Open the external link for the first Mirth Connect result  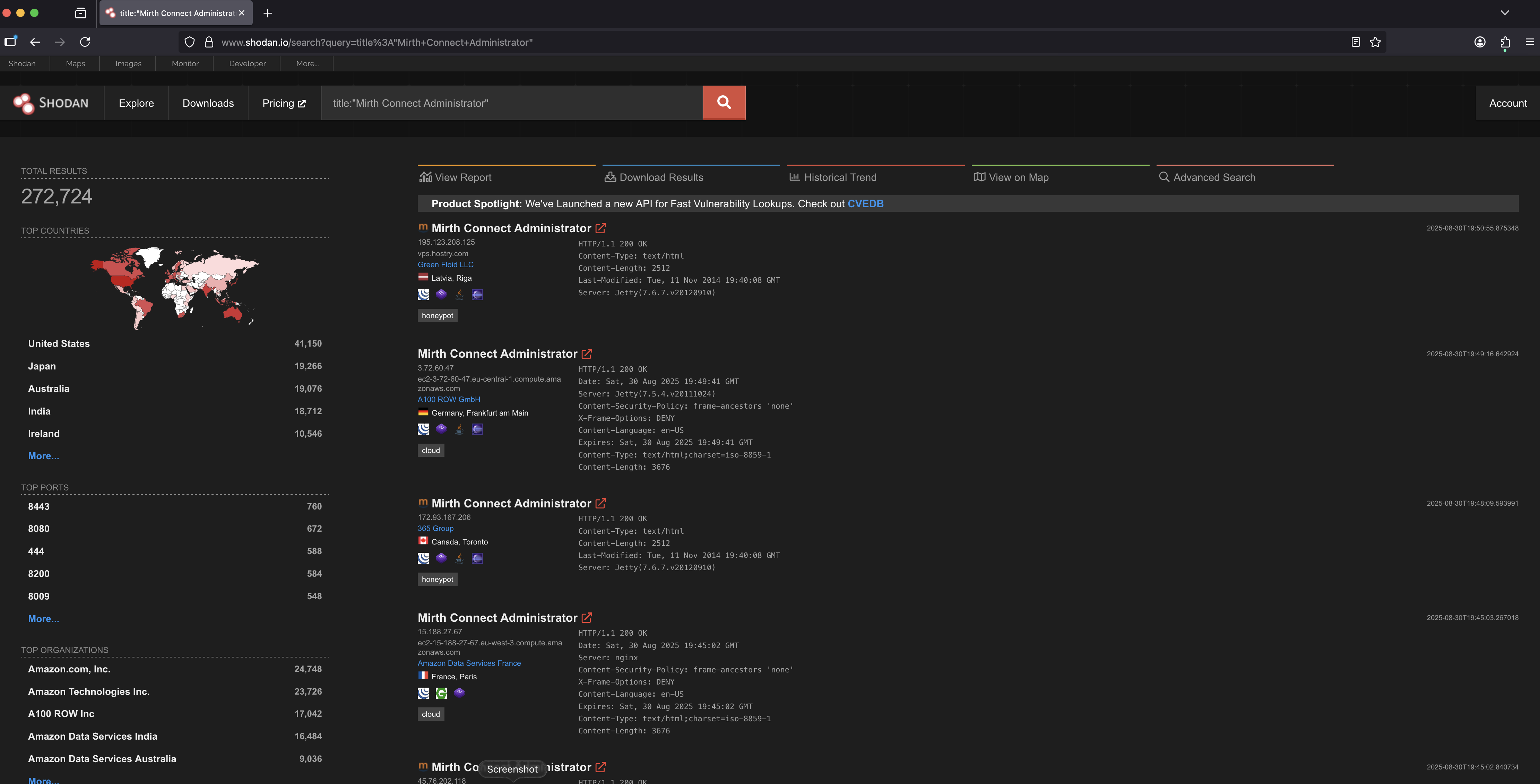[x=601, y=228]
